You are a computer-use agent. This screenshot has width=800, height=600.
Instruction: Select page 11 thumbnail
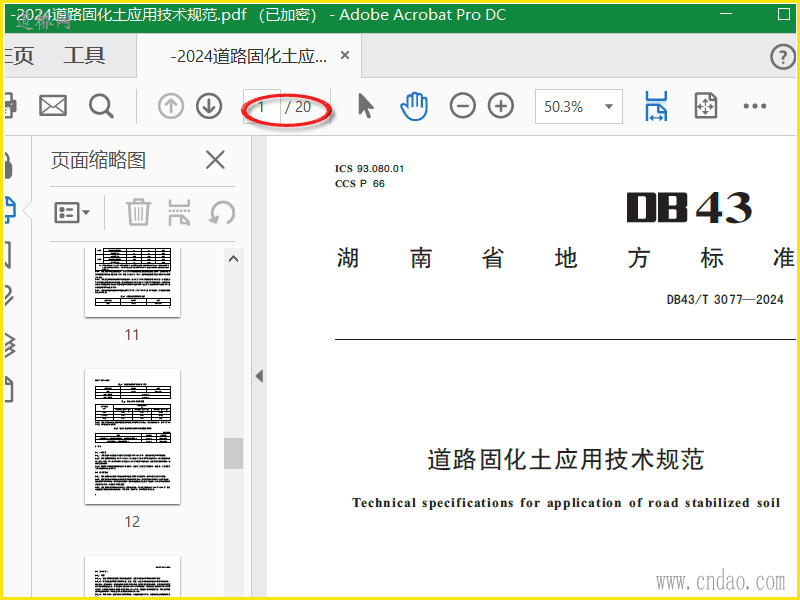coord(132,283)
